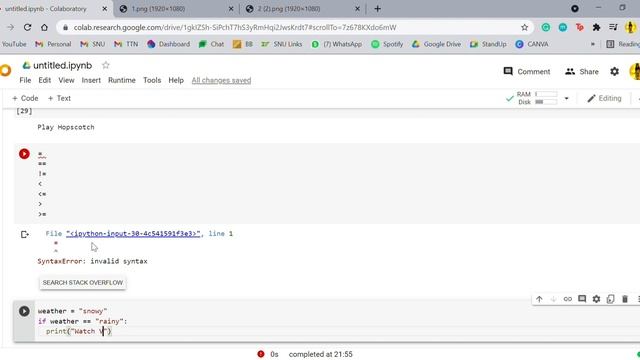Image resolution: width=640 pixels, height=360 pixels.
Task: Reload the Colab page
Action: point(27,27)
